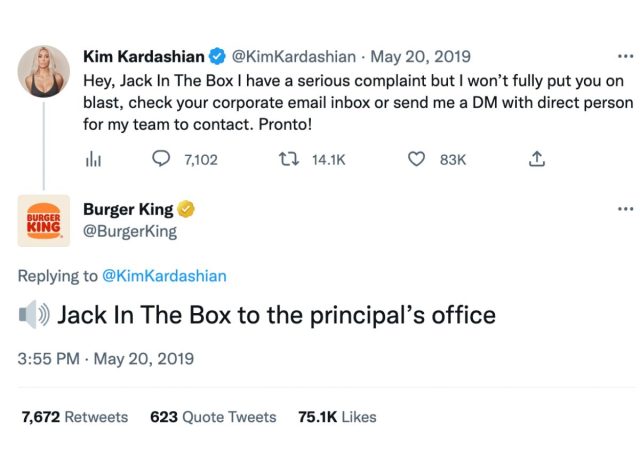Open the @BurgerKing handle link

pyautogui.click(x=130, y=231)
